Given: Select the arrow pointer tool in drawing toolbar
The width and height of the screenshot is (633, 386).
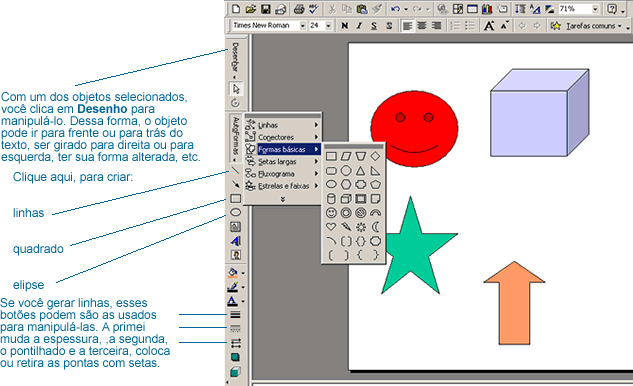Looking at the screenshot, I should click(236, 88).
